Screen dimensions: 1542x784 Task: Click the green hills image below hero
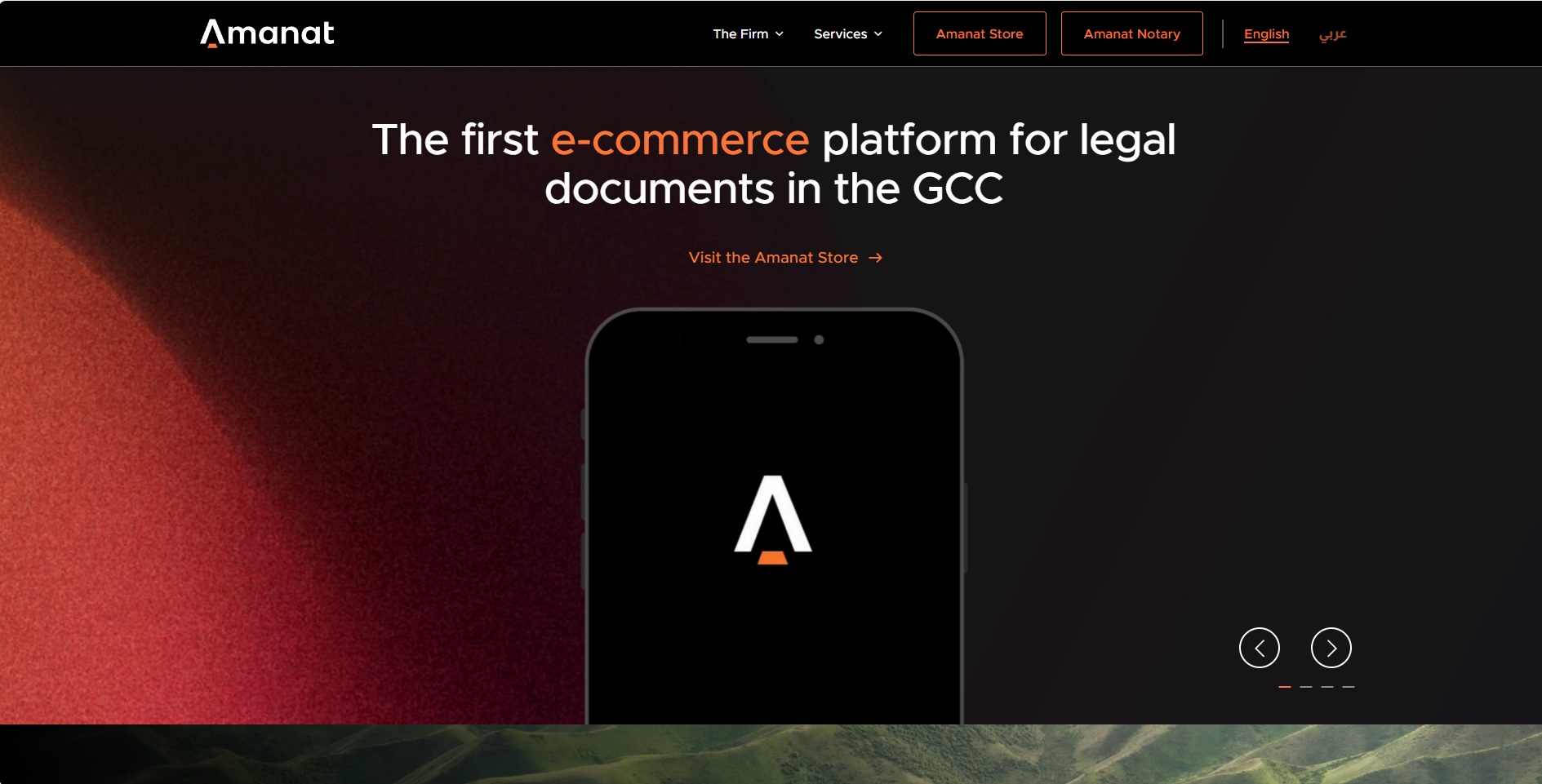(771, 754)
